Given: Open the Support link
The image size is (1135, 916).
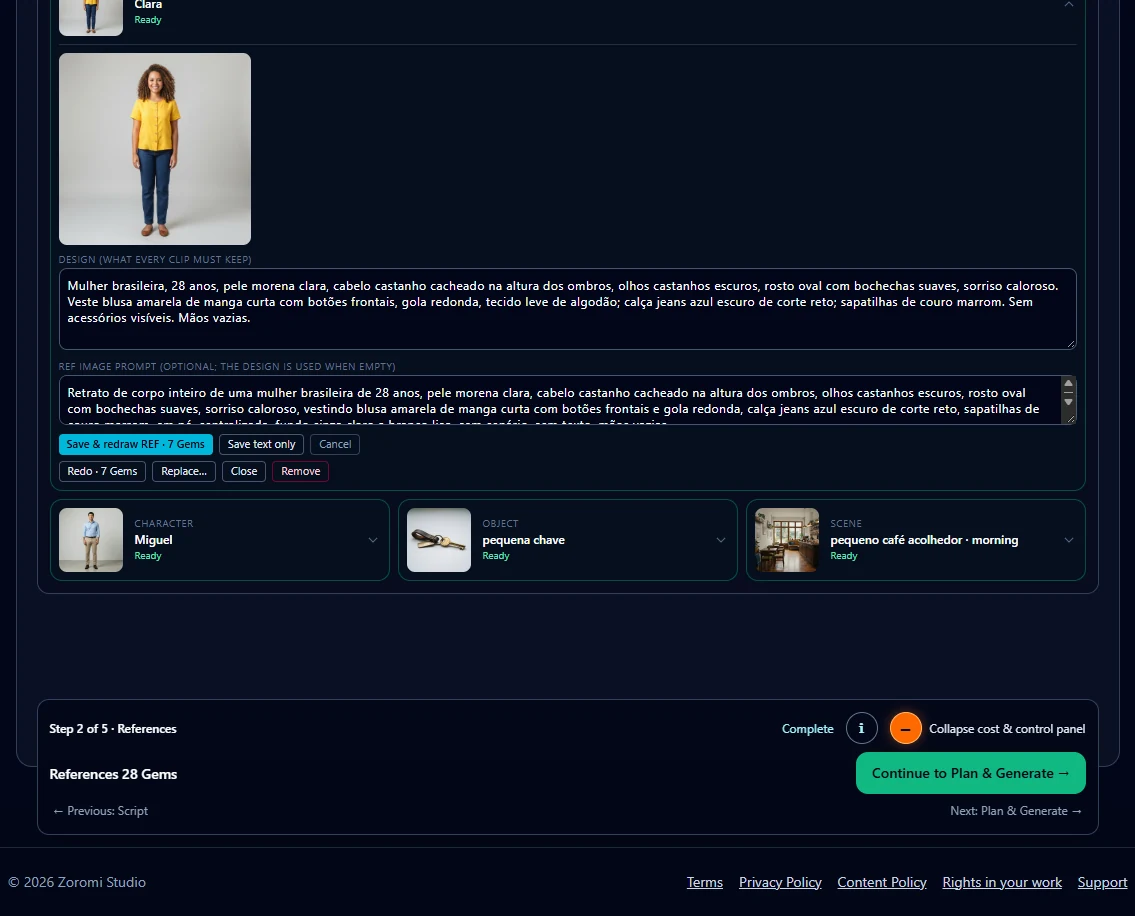Looking at the screenshot, I should [1102, 883].
